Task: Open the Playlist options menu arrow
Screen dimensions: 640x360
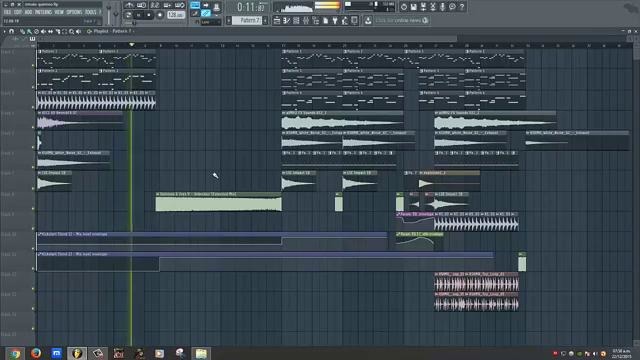Action: point(4,31)
